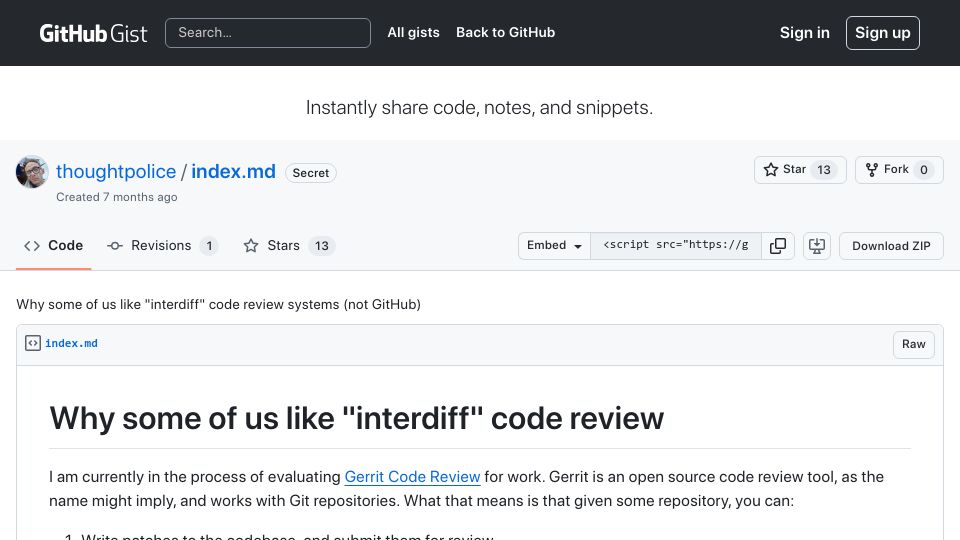View the 13 stargazers count beside Star

click(x=824, y=170)
